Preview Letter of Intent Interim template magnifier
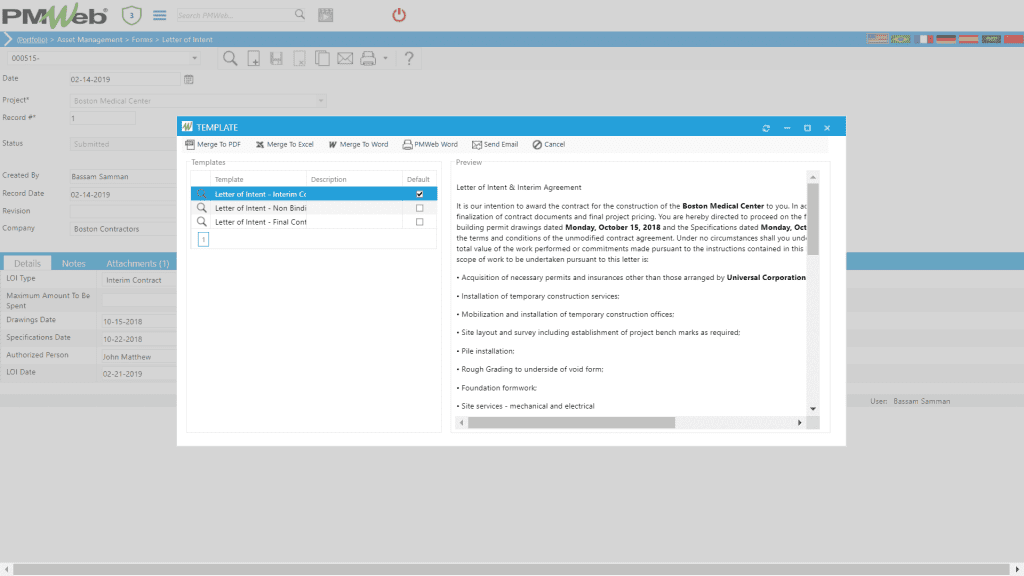Image resolution: width=1024 pixels, height=576 pixels. point(201,194)
